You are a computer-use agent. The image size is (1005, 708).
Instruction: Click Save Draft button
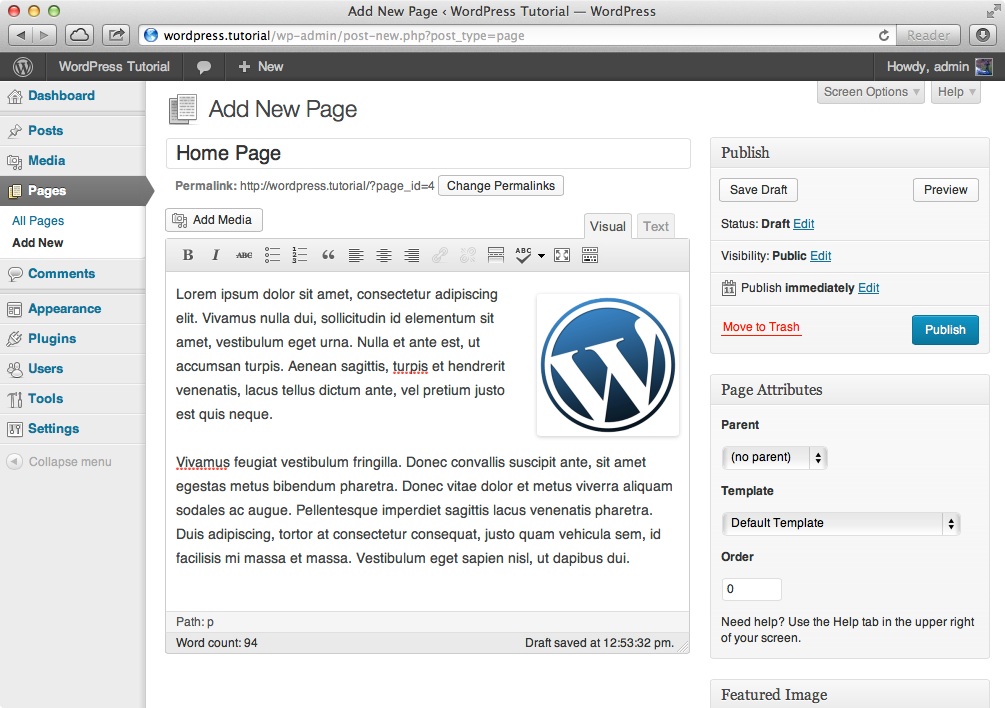click(758, 190)
